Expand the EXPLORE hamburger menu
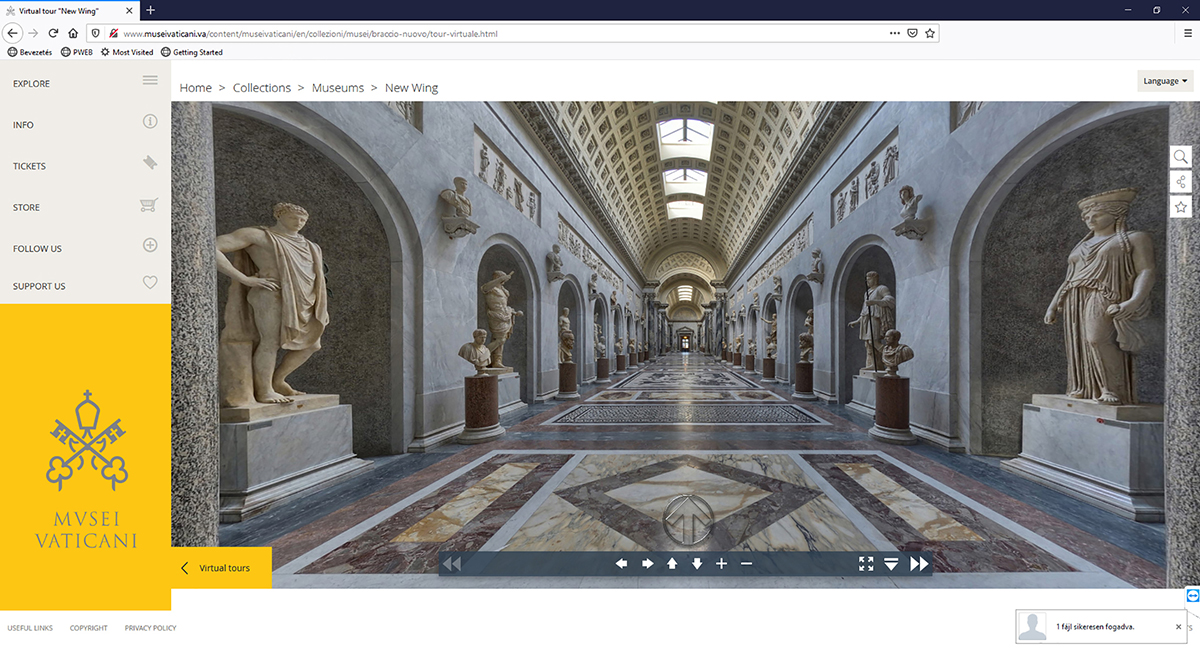The image size is (1200, 650). (150, 80)
